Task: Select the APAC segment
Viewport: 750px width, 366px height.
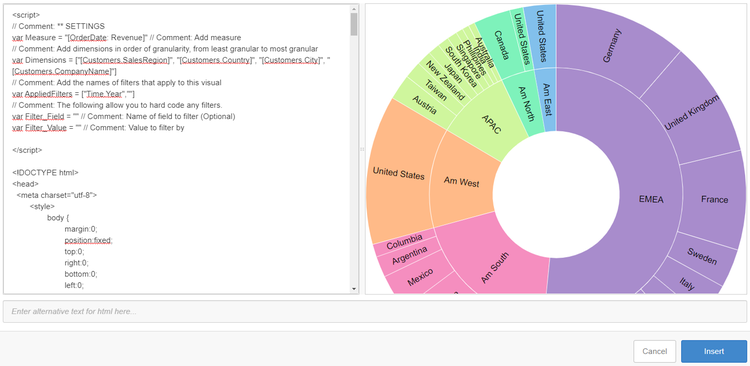Action: pos(491,124)
